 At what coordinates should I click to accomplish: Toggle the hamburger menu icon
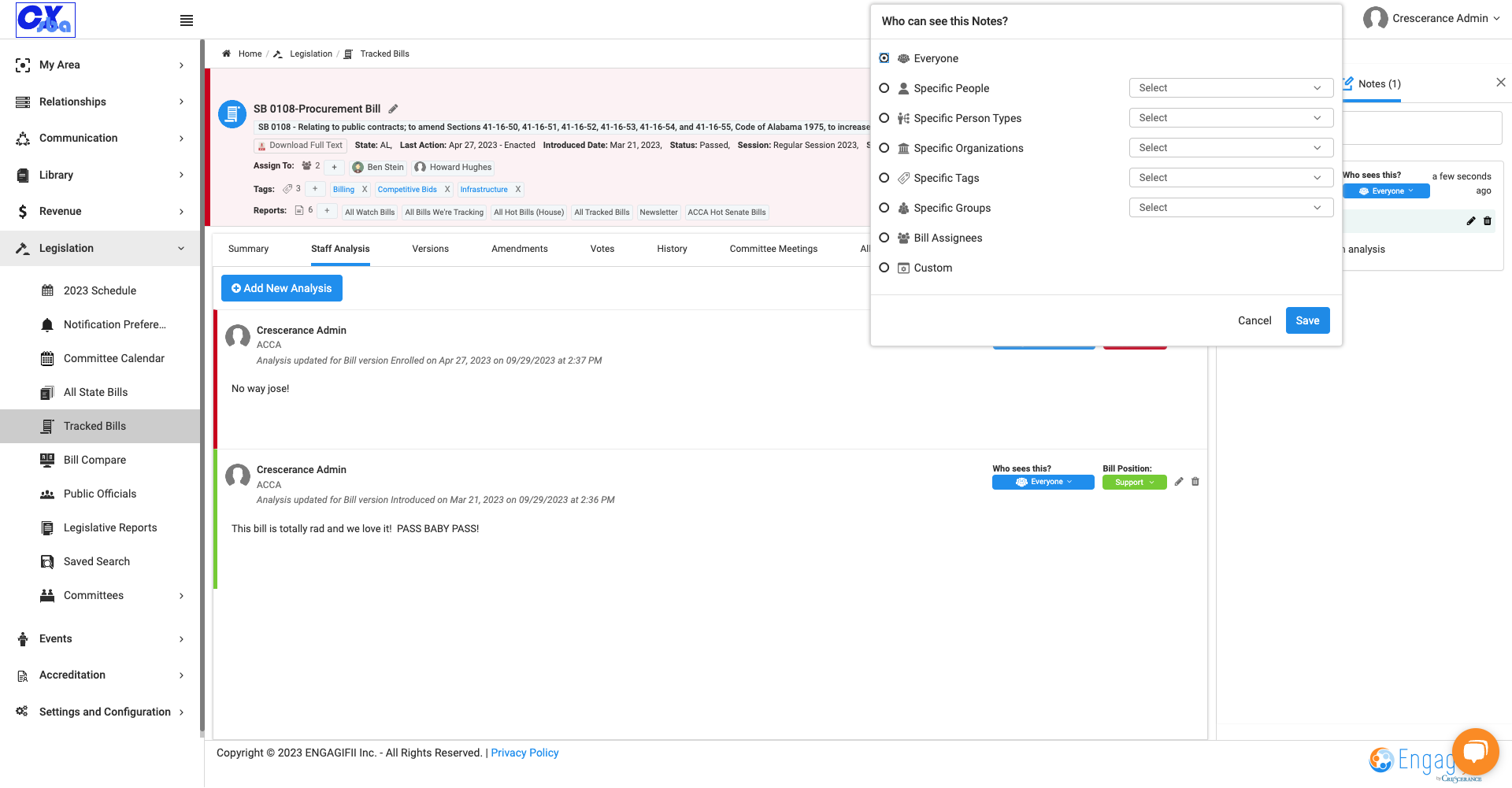pyautogui.click(x=187, y=20)
